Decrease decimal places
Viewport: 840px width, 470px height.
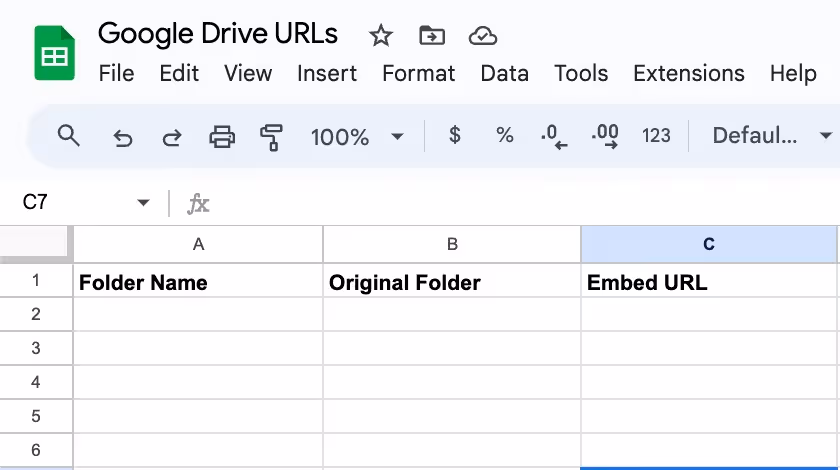coord(554,137)
